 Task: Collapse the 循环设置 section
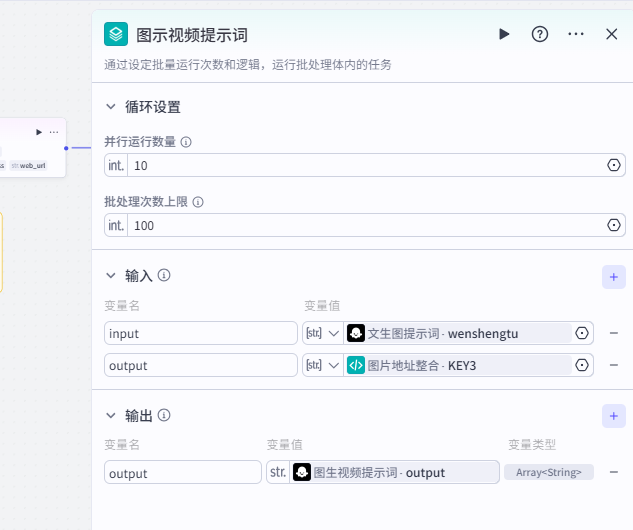click(110, 107)
